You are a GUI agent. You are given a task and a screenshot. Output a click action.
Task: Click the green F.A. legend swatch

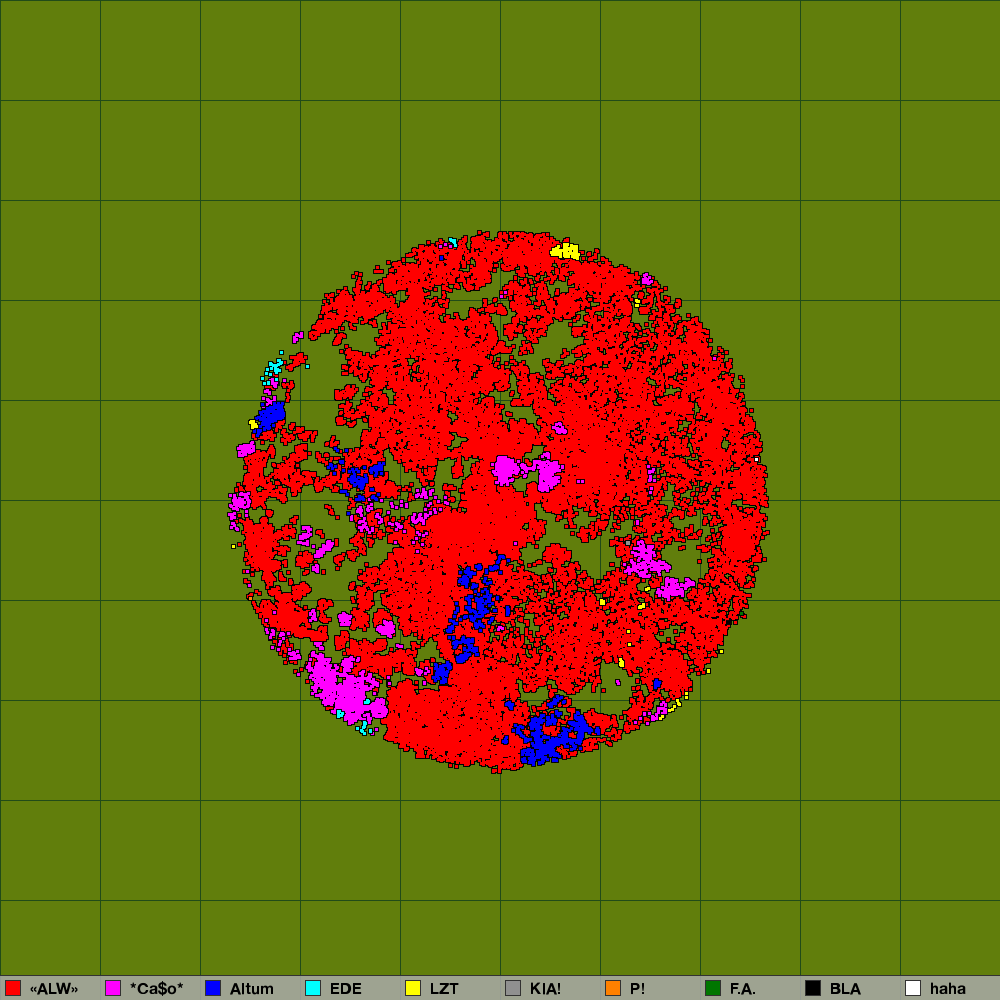713,988
